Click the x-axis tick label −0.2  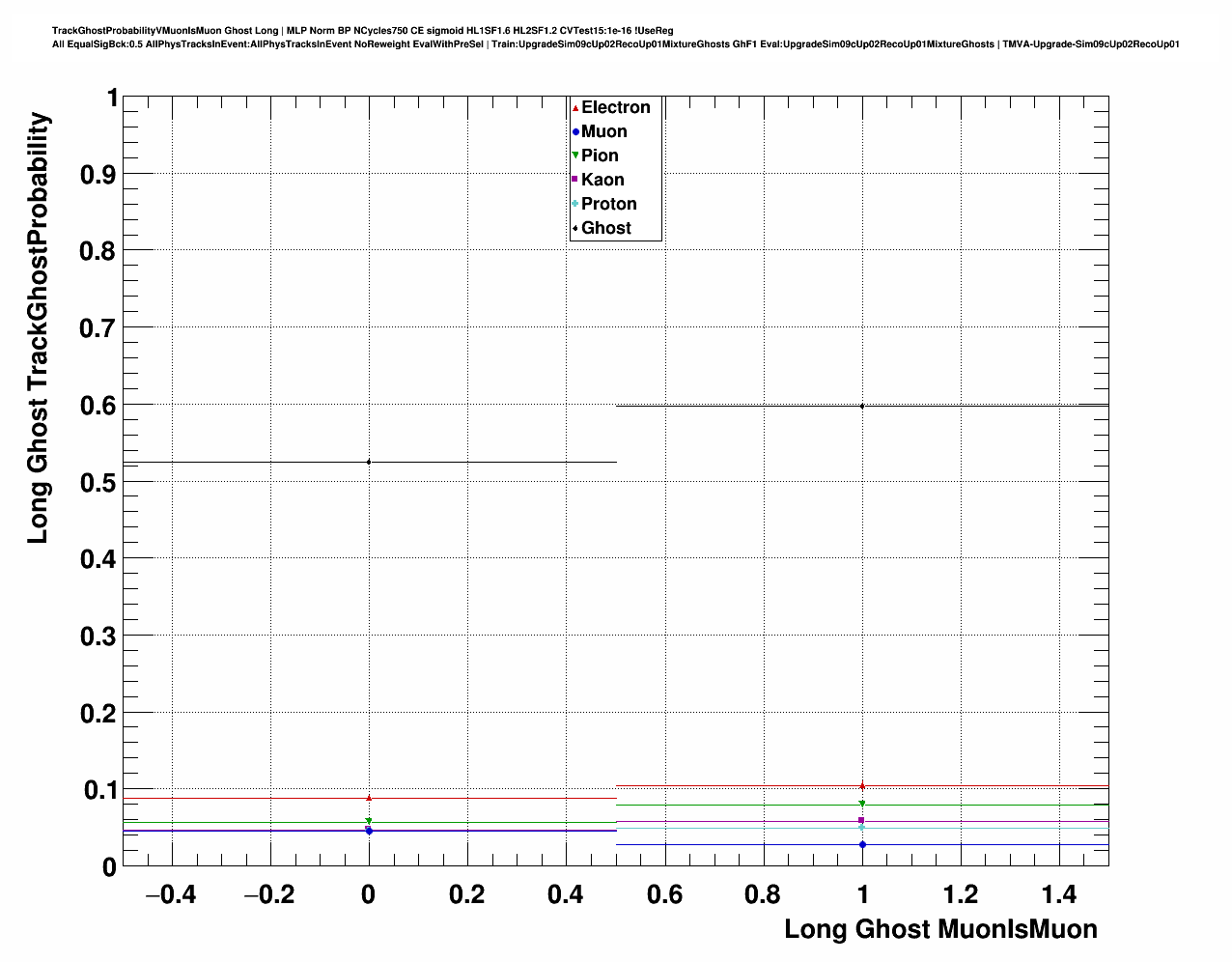(x=269, y=894)
